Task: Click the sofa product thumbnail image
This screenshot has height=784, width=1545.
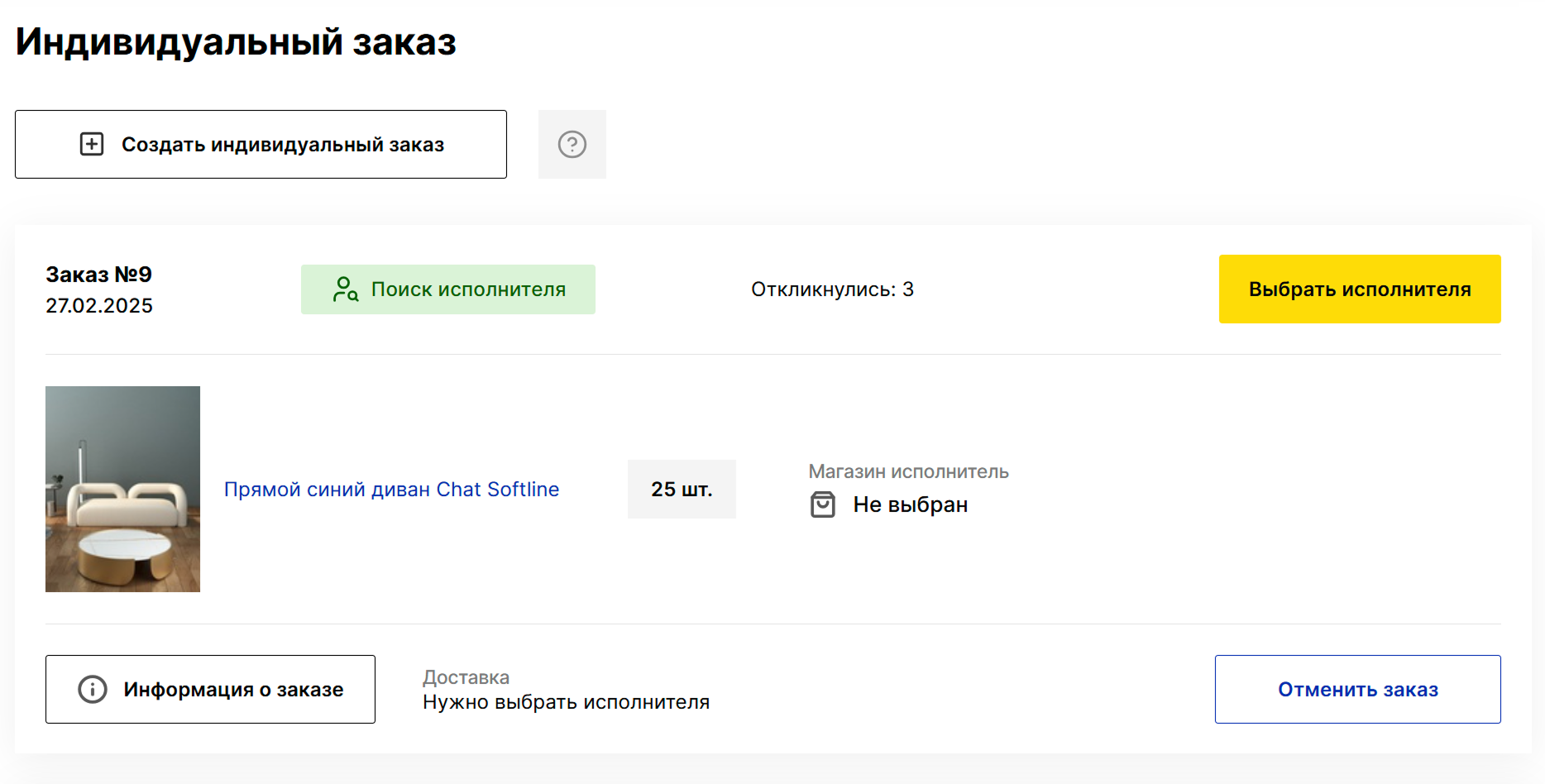Action: pyautogui.click(x=122, y=489)
